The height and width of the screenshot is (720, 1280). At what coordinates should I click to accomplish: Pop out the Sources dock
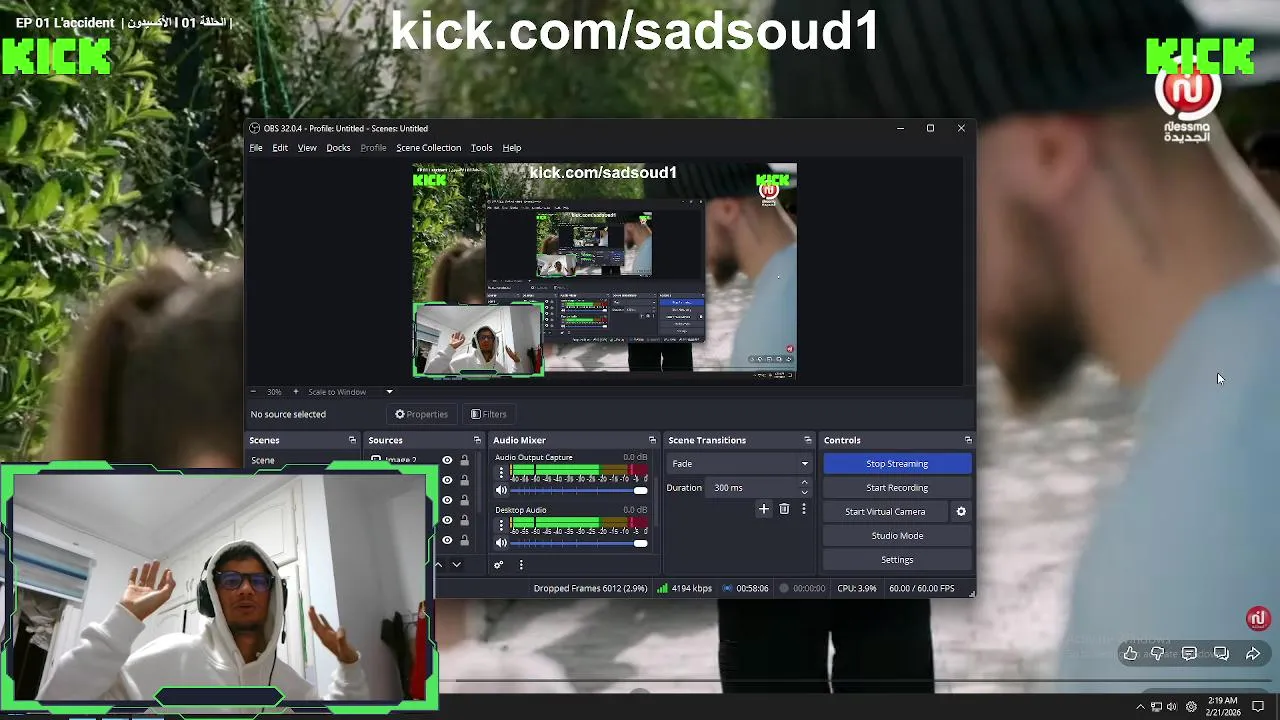(477, 440)
